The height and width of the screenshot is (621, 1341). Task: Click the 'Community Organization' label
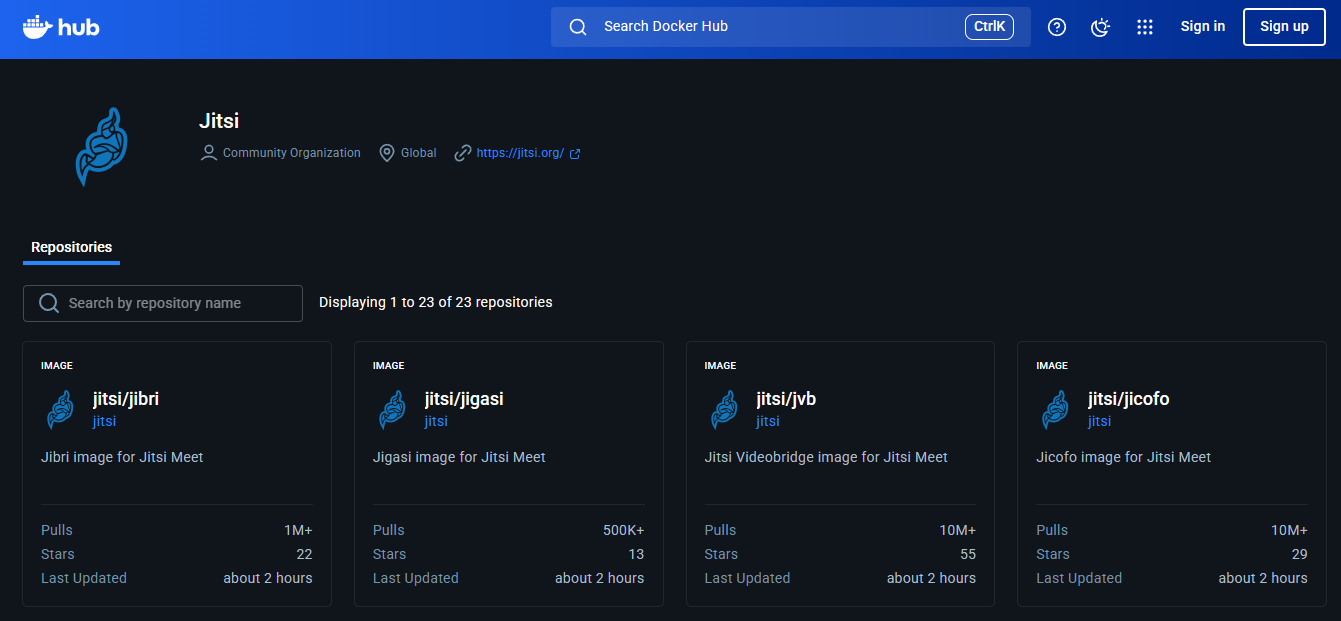[x=292, y=153]
